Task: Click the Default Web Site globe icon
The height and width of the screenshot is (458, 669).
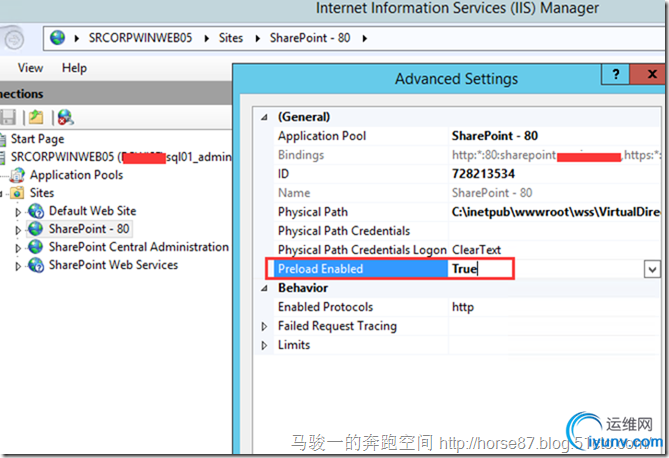Action: 36,211
